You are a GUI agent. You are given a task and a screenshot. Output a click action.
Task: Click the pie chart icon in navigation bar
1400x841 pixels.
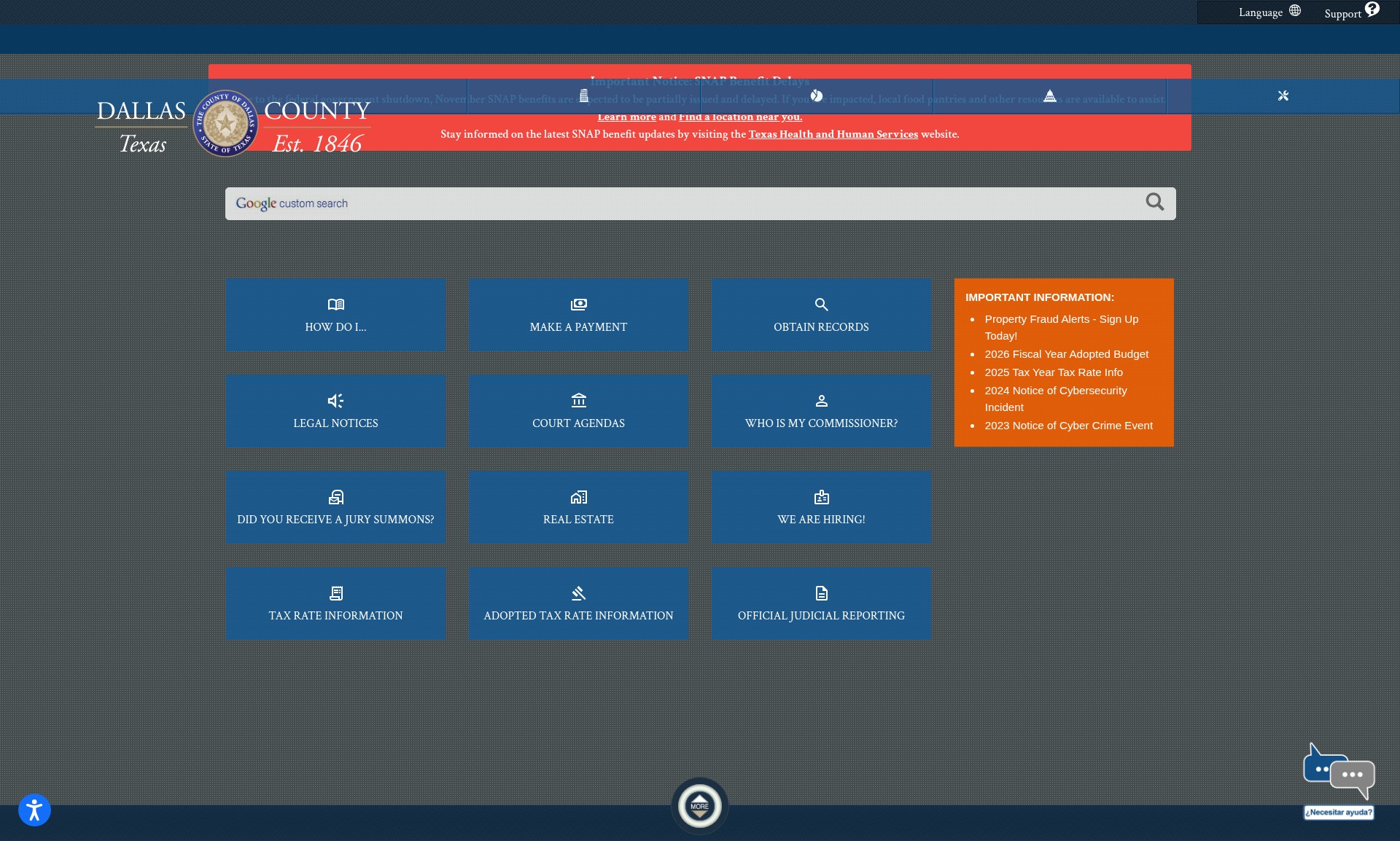pos(817,95)
